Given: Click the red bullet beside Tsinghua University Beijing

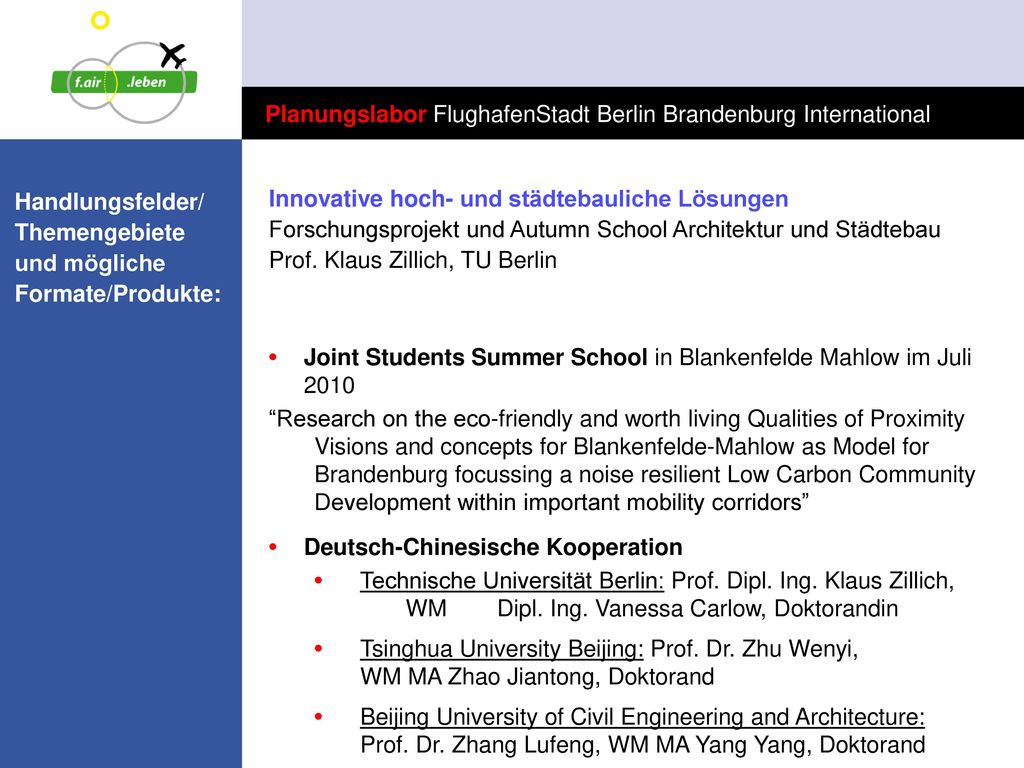Looking at the screenshot, I should pos(319,648).
